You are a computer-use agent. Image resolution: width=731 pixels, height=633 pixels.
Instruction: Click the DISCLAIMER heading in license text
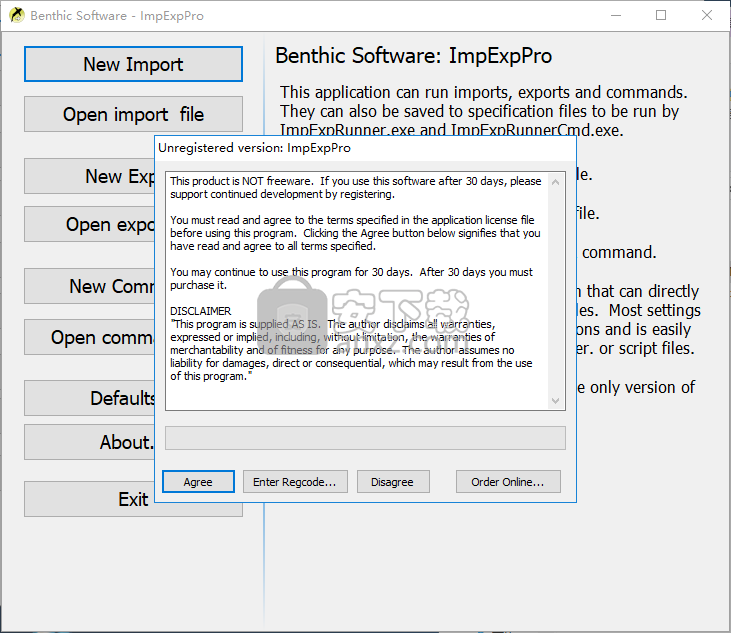(200, 311)
